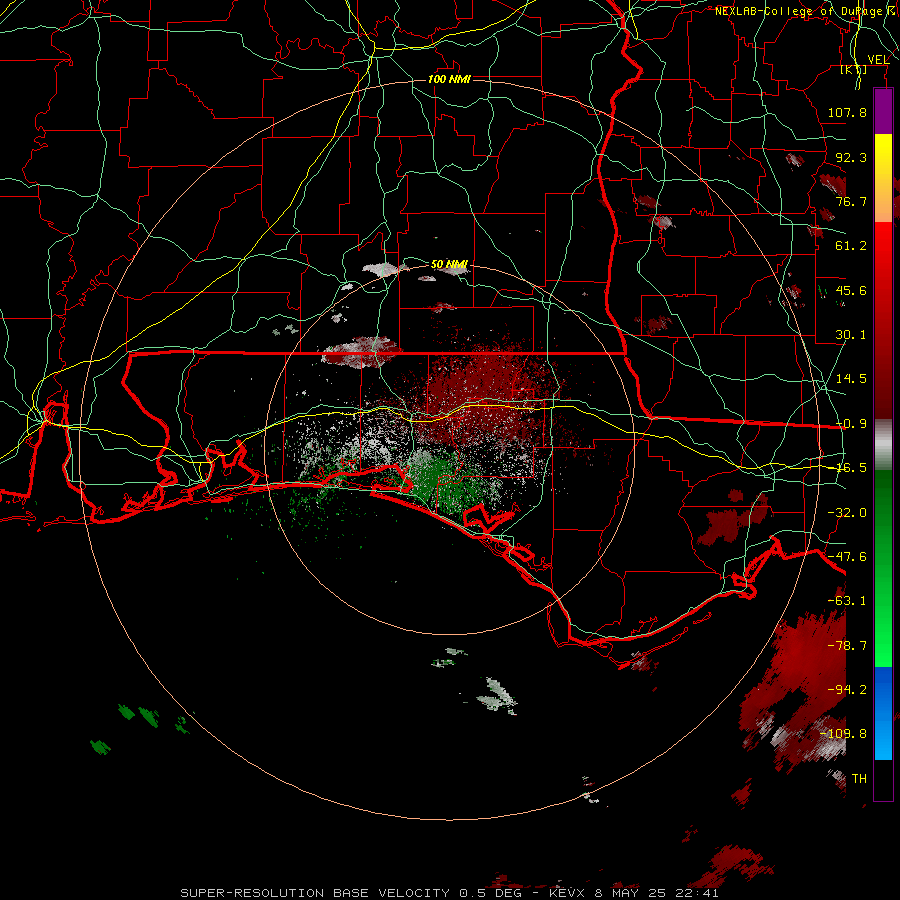The image size is (900, 900).
Task: Click the black TH segment of the color bar
Action: [x=883, y=779]
